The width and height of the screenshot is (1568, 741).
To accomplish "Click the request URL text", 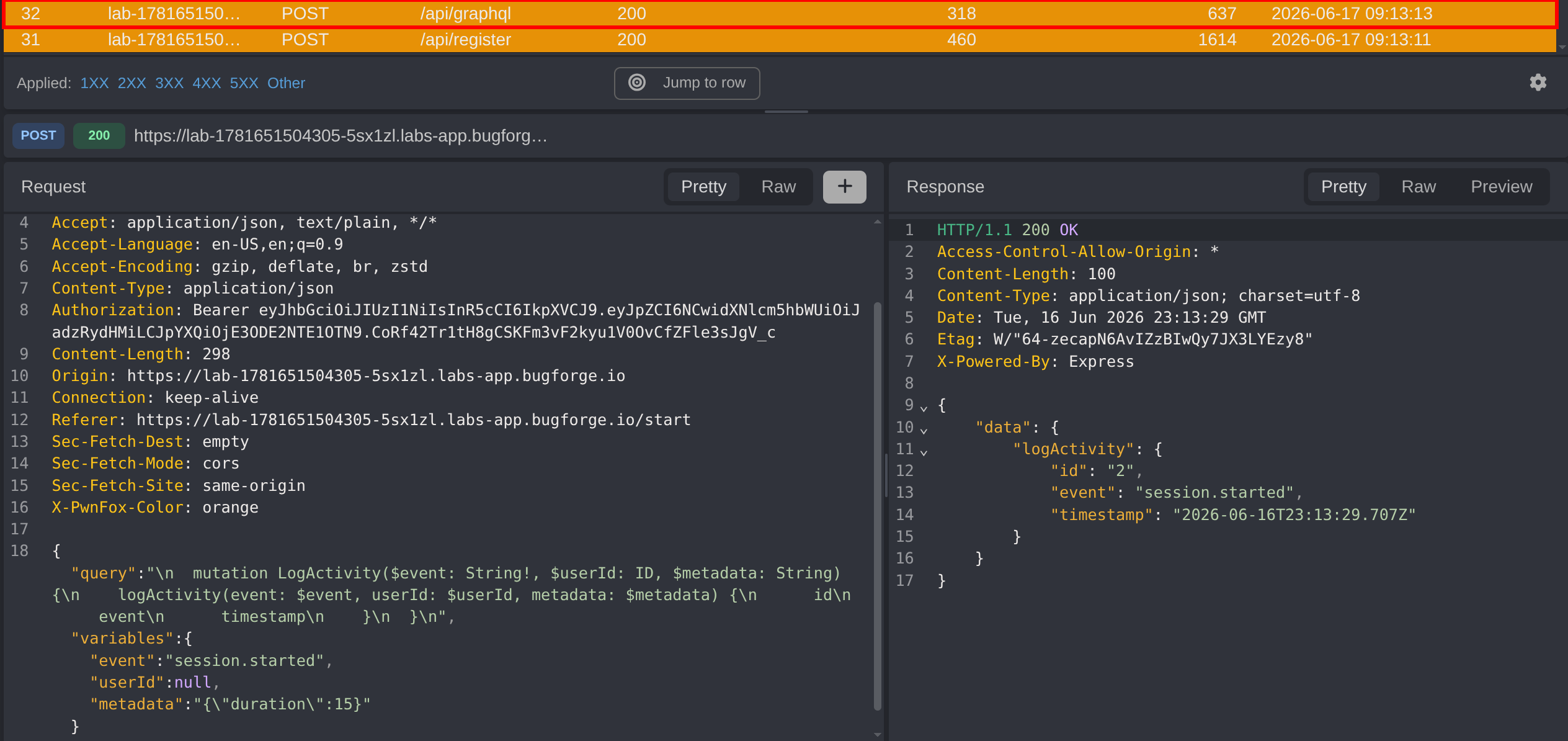I will click(341, 136).
